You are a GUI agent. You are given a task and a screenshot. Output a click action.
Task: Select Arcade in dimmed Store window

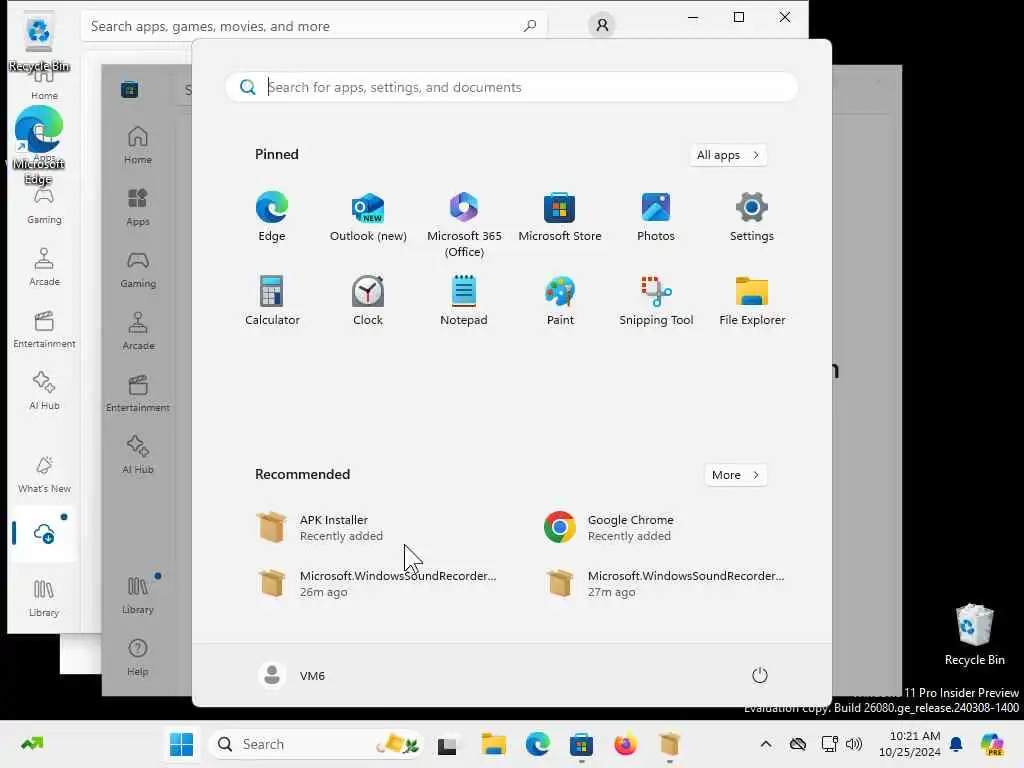[138, 331]
